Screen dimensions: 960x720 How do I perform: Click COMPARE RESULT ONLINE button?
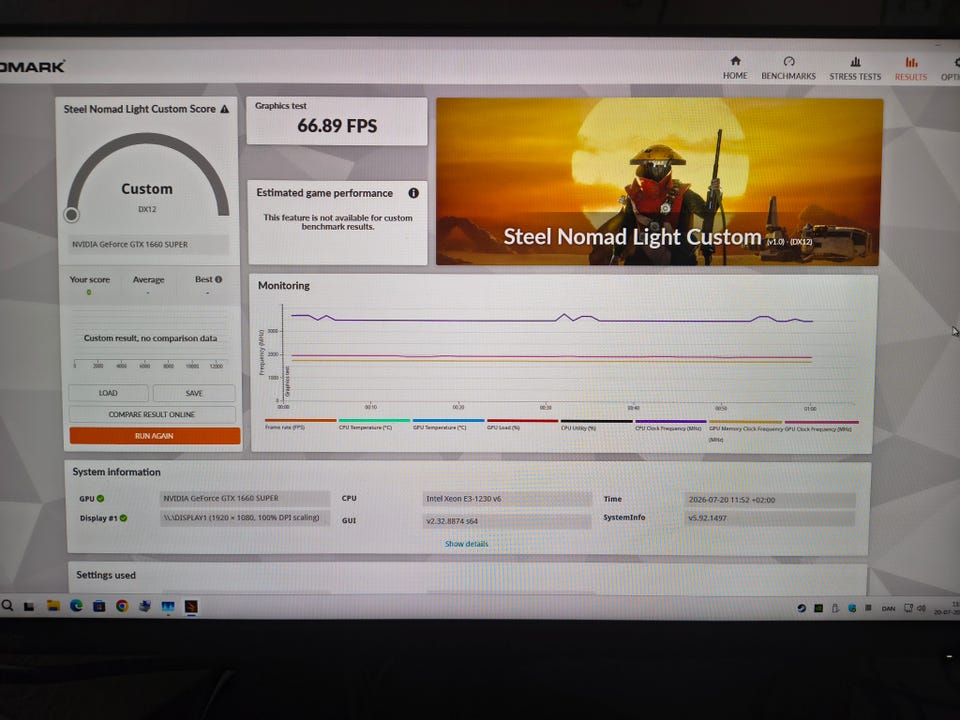click(152, 414)
